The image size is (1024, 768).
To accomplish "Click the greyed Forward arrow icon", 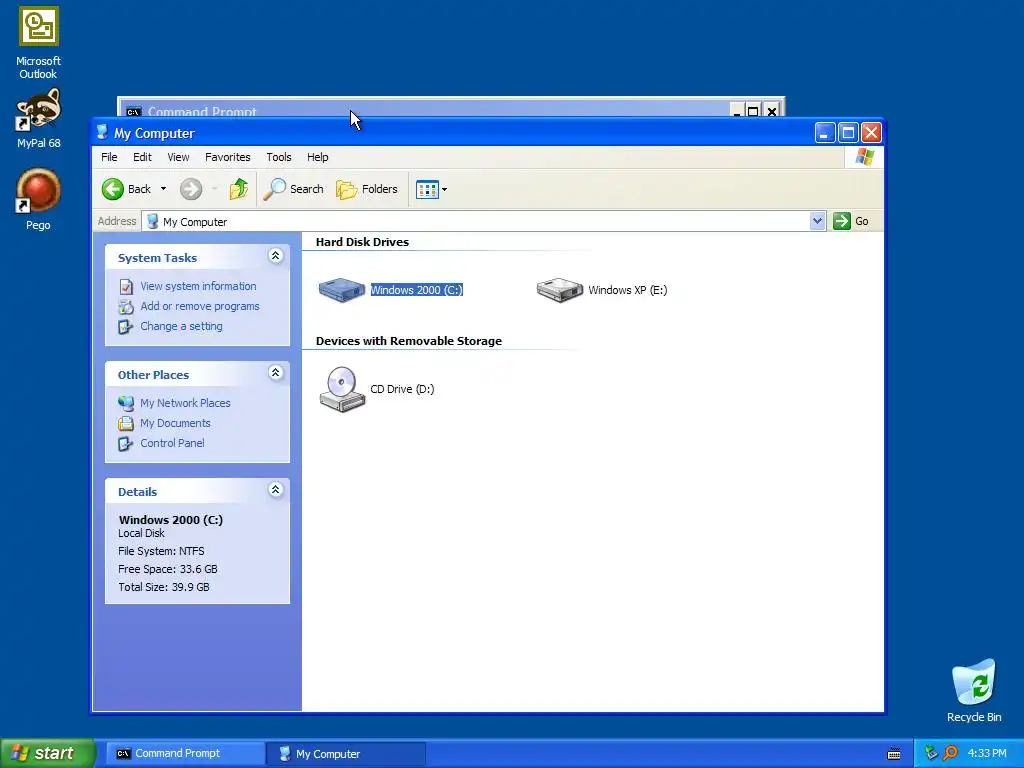I will pyautogui.click(x=191, y=189).
